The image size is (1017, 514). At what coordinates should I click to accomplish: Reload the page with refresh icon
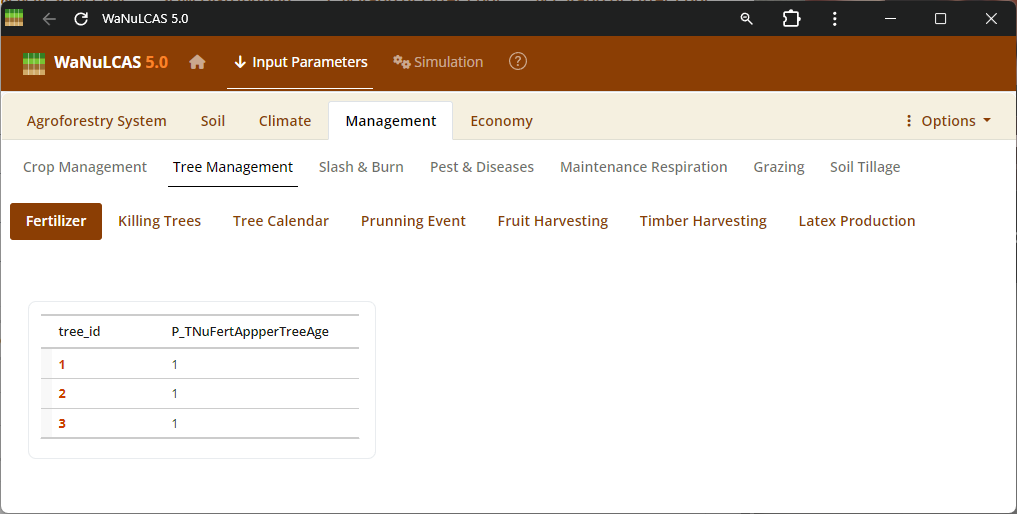point(81,19)
